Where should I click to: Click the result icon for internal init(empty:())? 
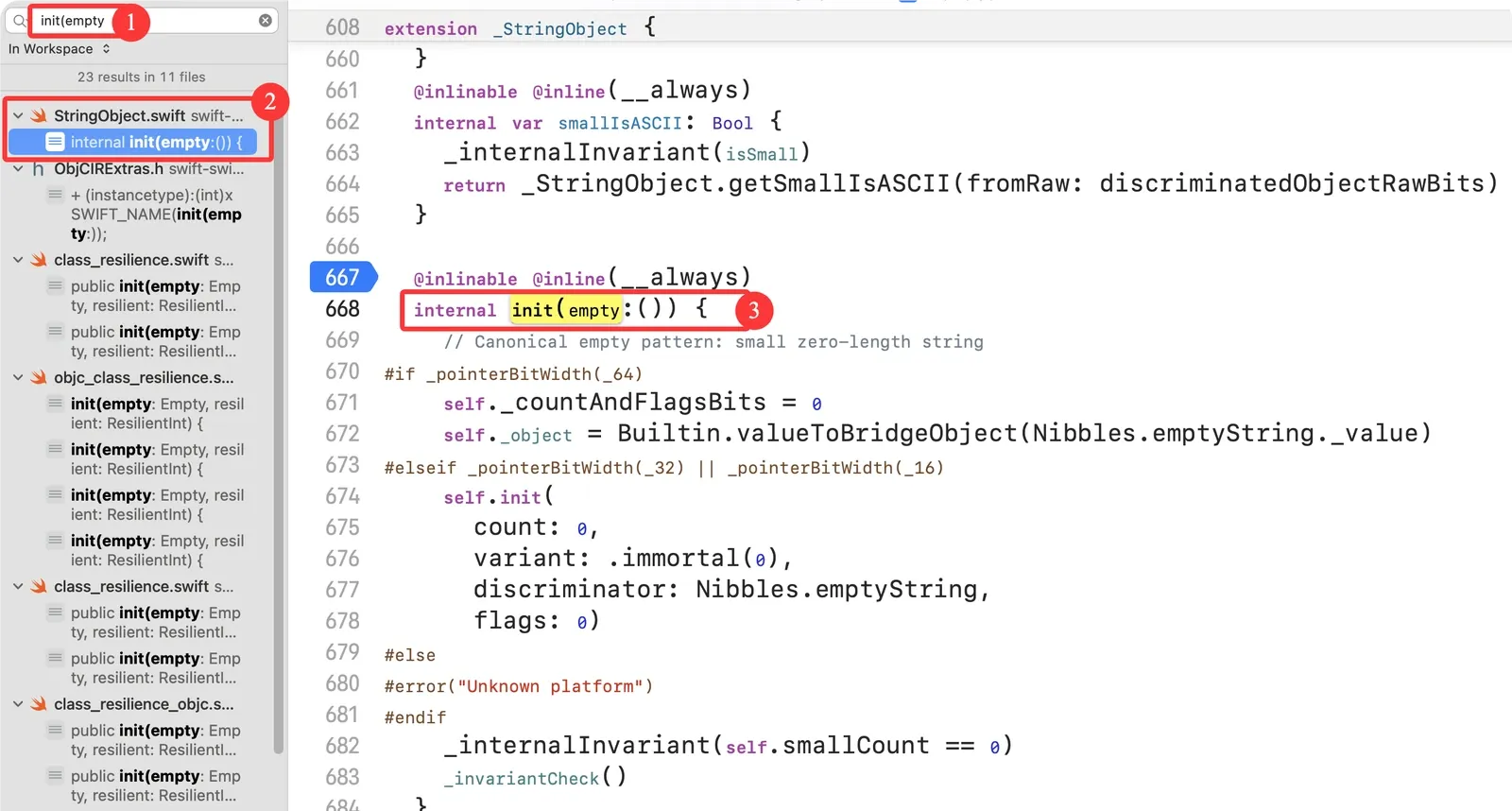pos(56,142)
